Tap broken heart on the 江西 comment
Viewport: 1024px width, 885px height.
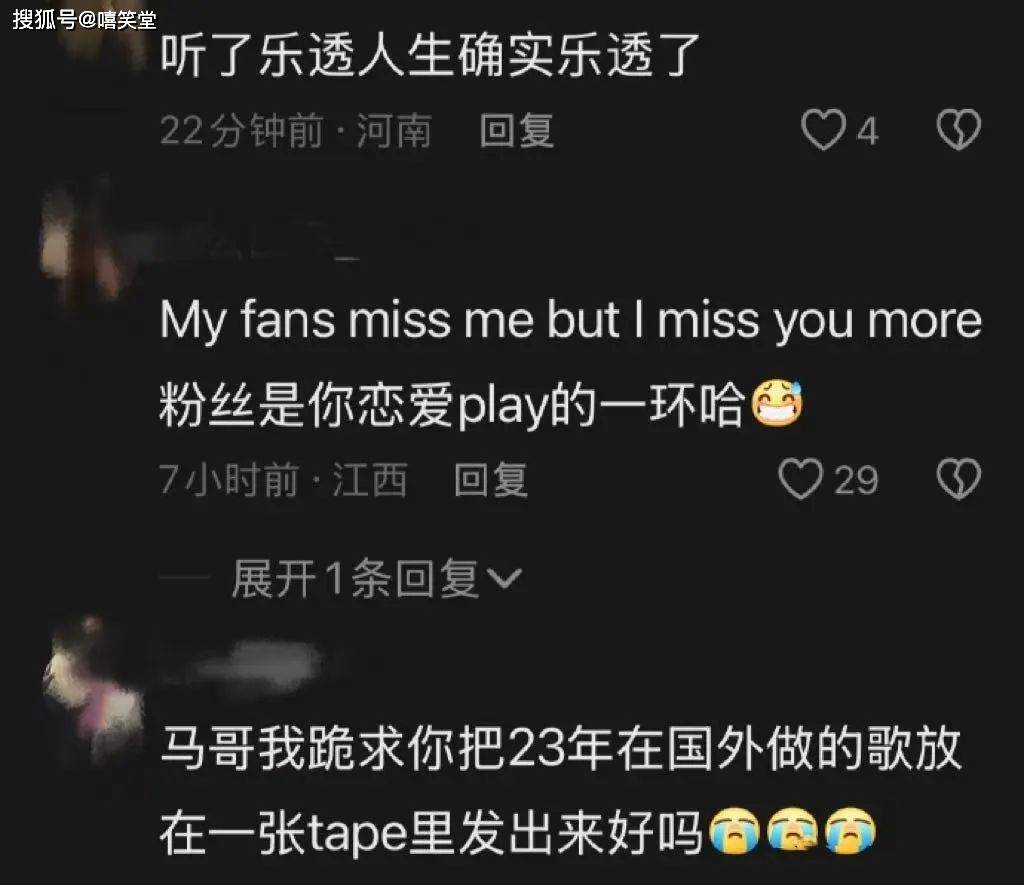(x=959, y=479)
